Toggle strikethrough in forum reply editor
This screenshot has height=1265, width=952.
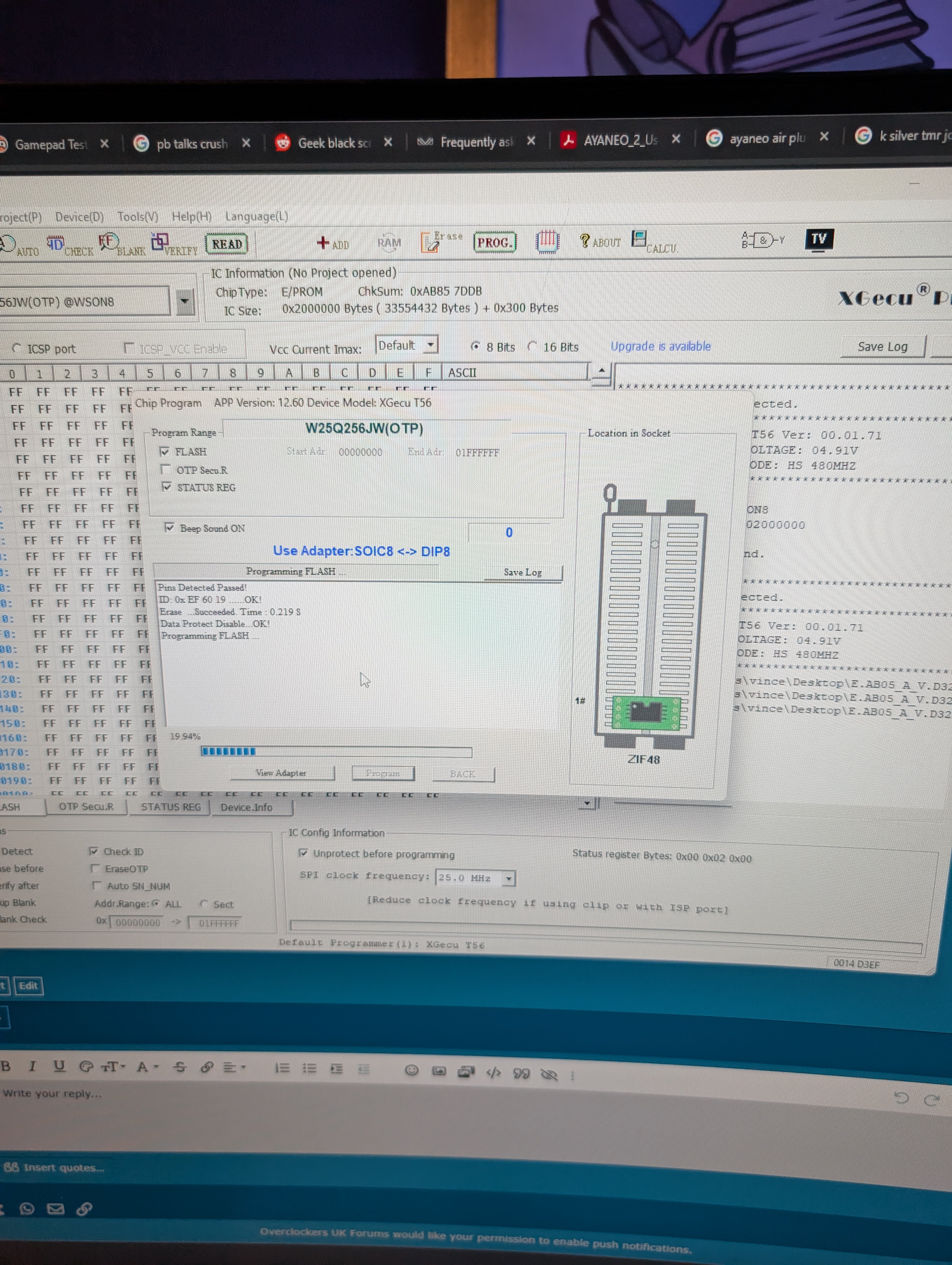coord(180,1067)
